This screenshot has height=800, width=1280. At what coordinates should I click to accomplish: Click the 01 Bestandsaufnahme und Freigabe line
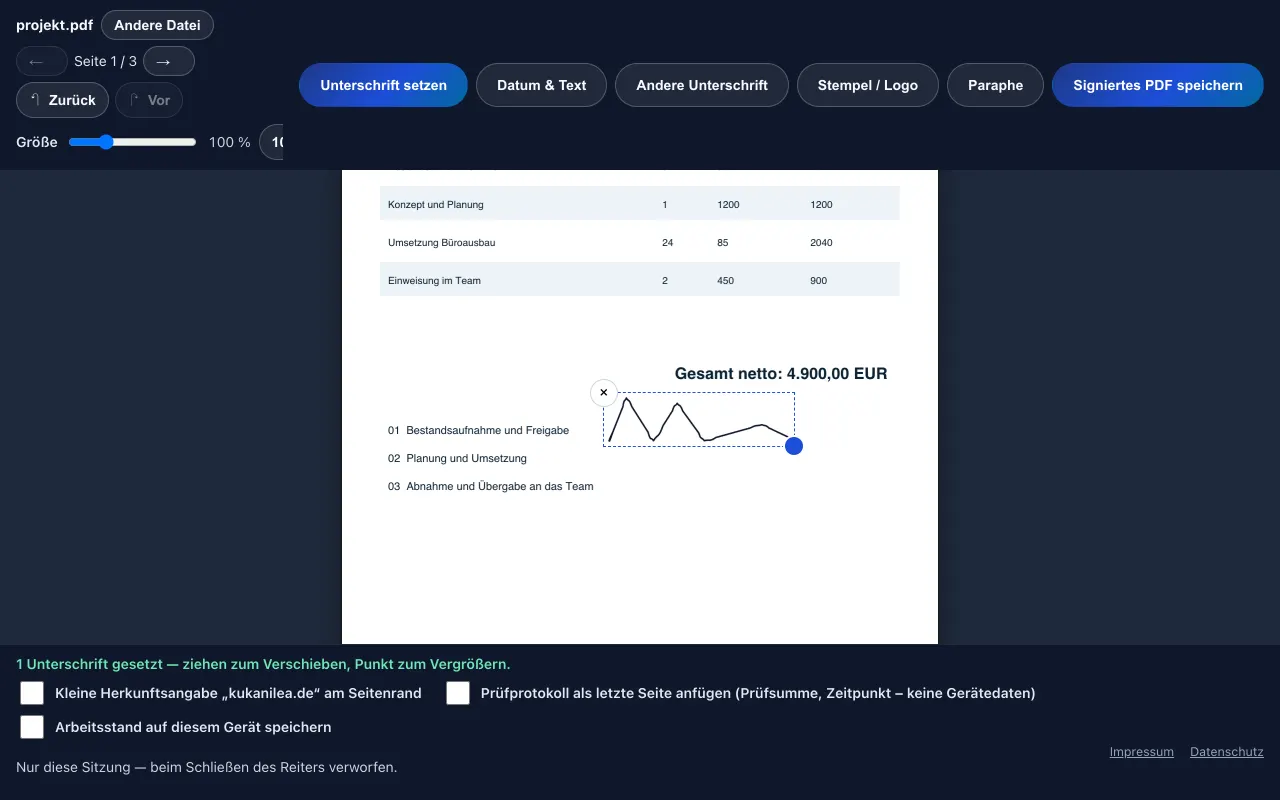pos(478,430)
